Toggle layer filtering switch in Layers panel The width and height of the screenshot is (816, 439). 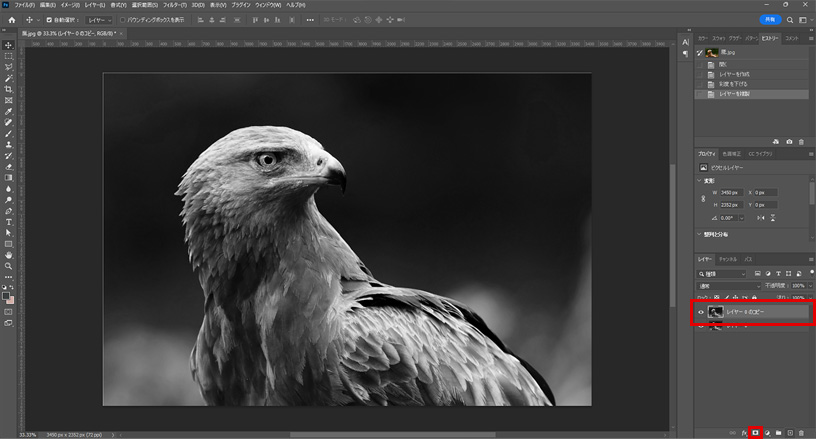pos(811,273)
